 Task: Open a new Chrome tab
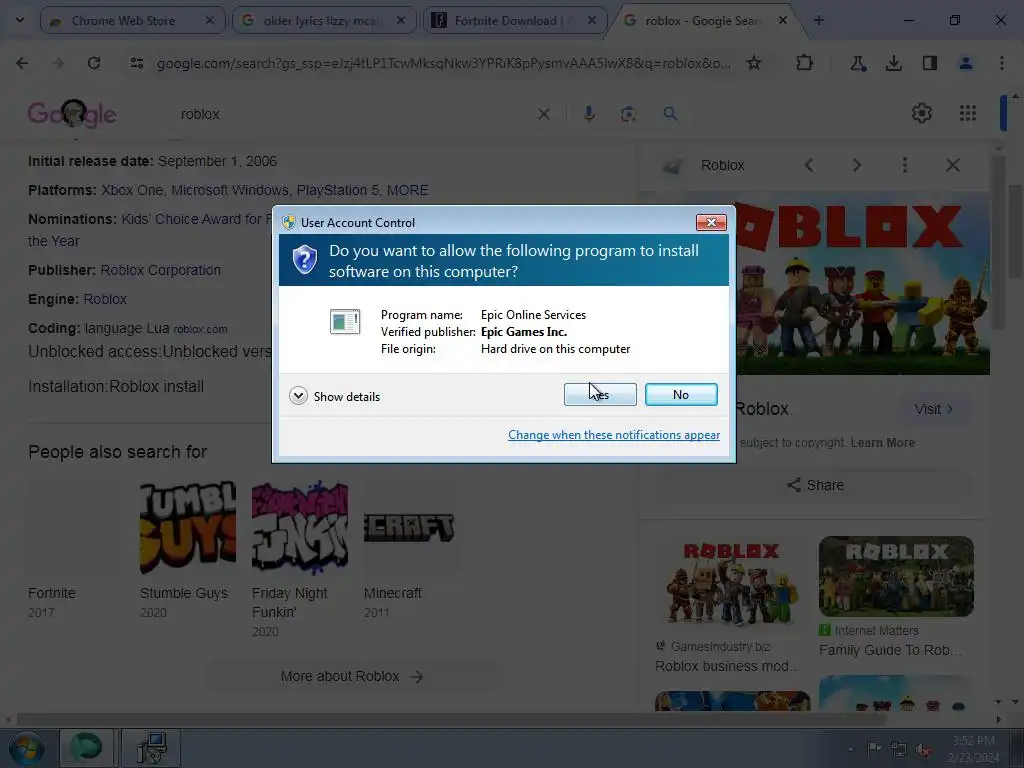click(x=818, y=20)
